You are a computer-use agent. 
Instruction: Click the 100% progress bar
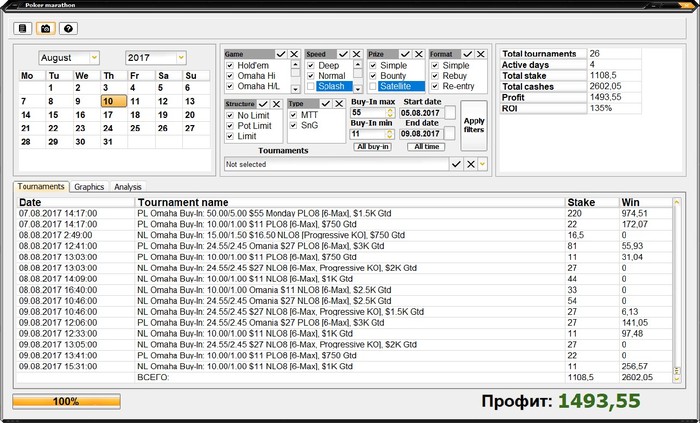pos(67,401)
